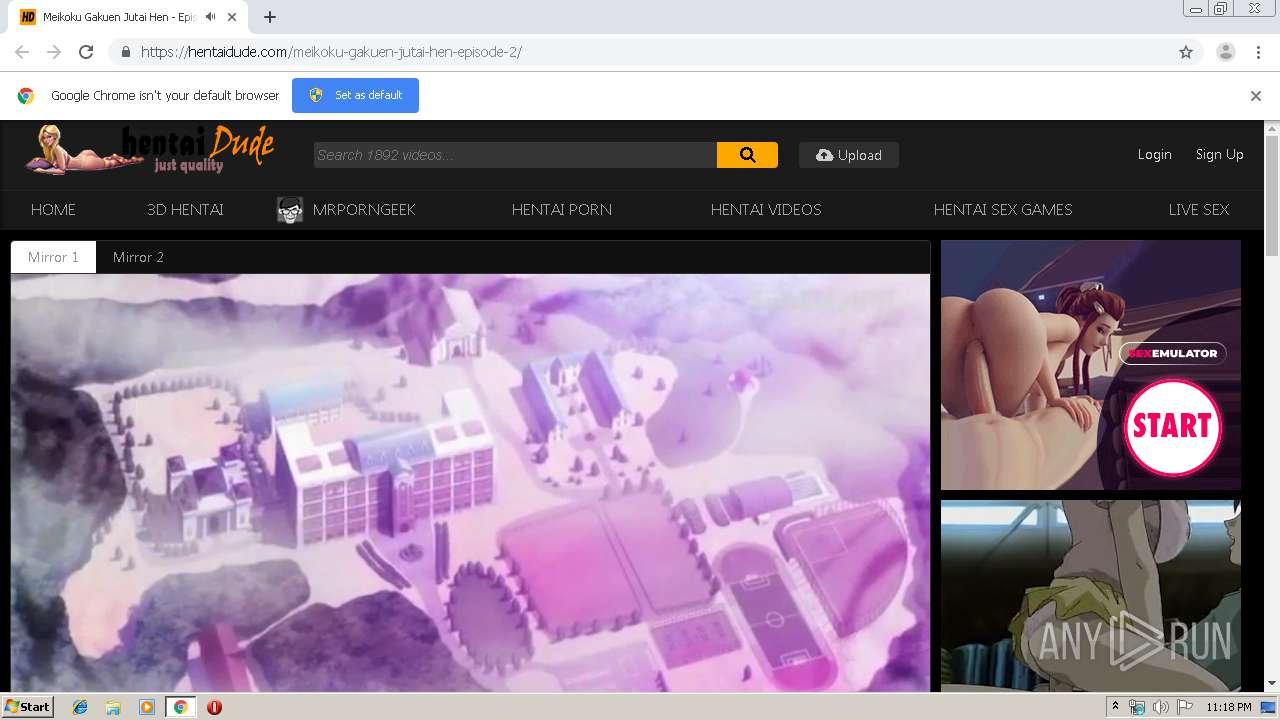Click the pink START circle in the ad
Screen dimensions: 1280x720
[x=1173, y=426]
